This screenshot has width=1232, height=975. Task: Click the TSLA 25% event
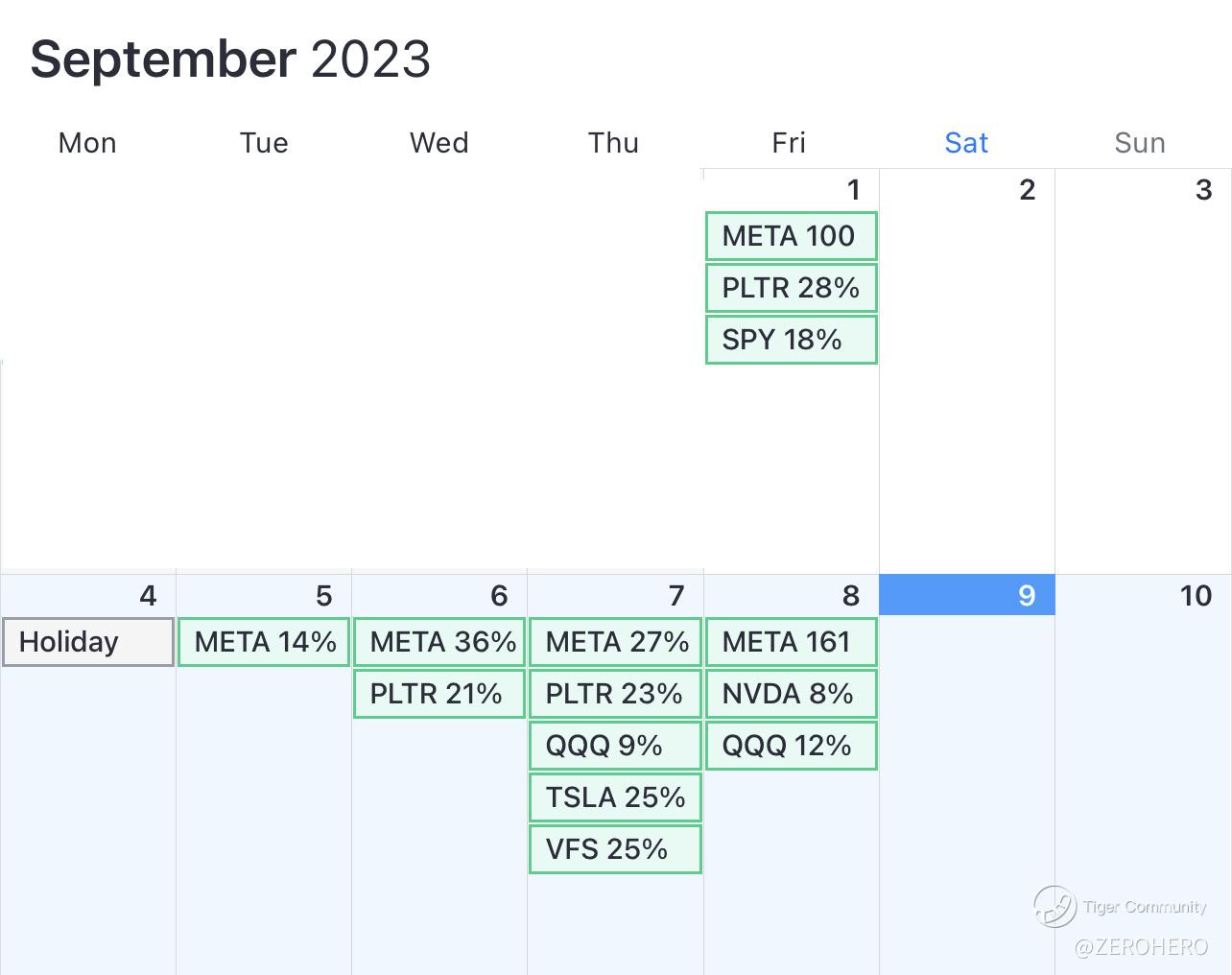(x=615, y=797)
